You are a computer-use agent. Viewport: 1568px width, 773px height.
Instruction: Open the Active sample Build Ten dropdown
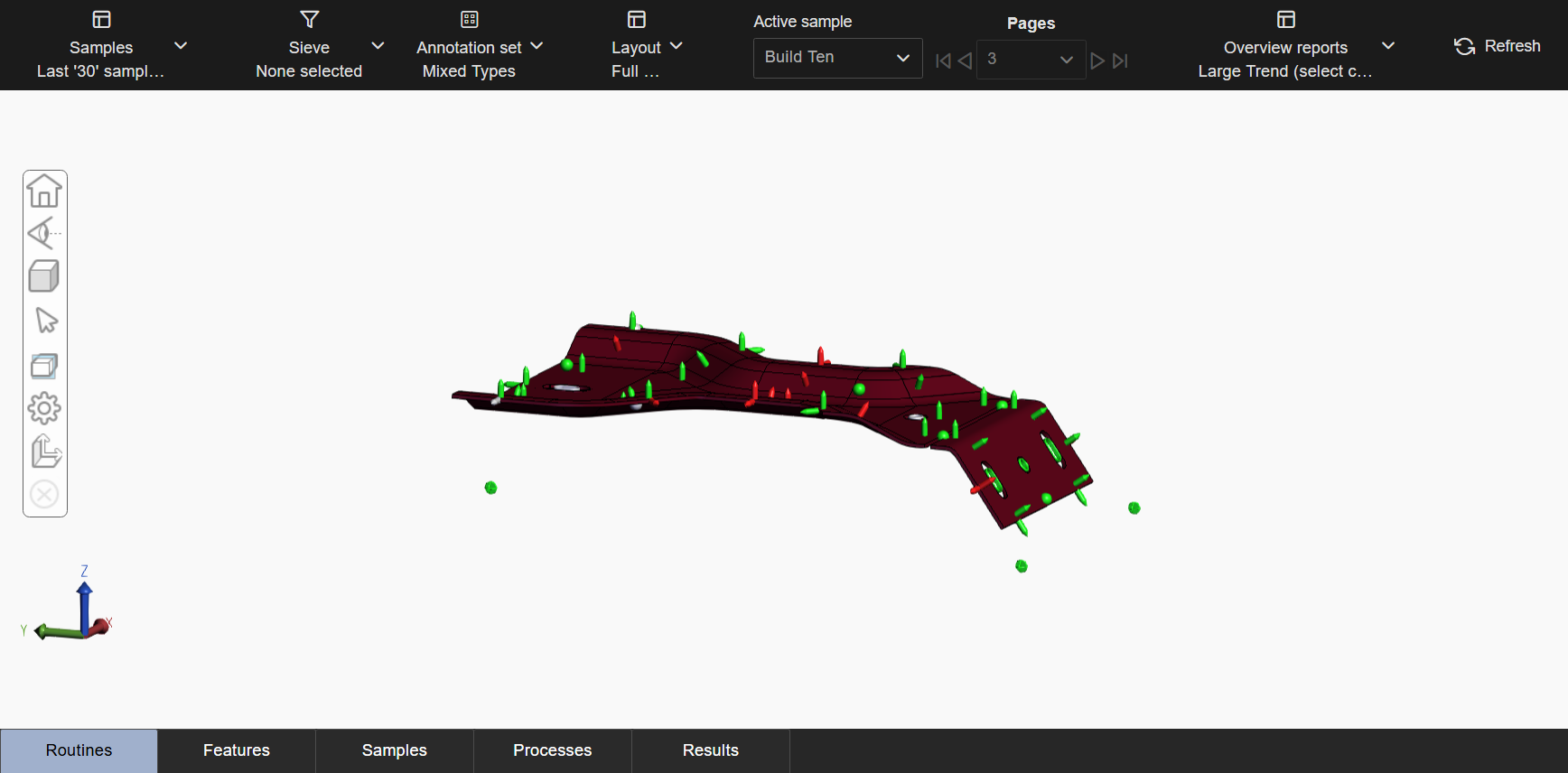coord(837,58)
